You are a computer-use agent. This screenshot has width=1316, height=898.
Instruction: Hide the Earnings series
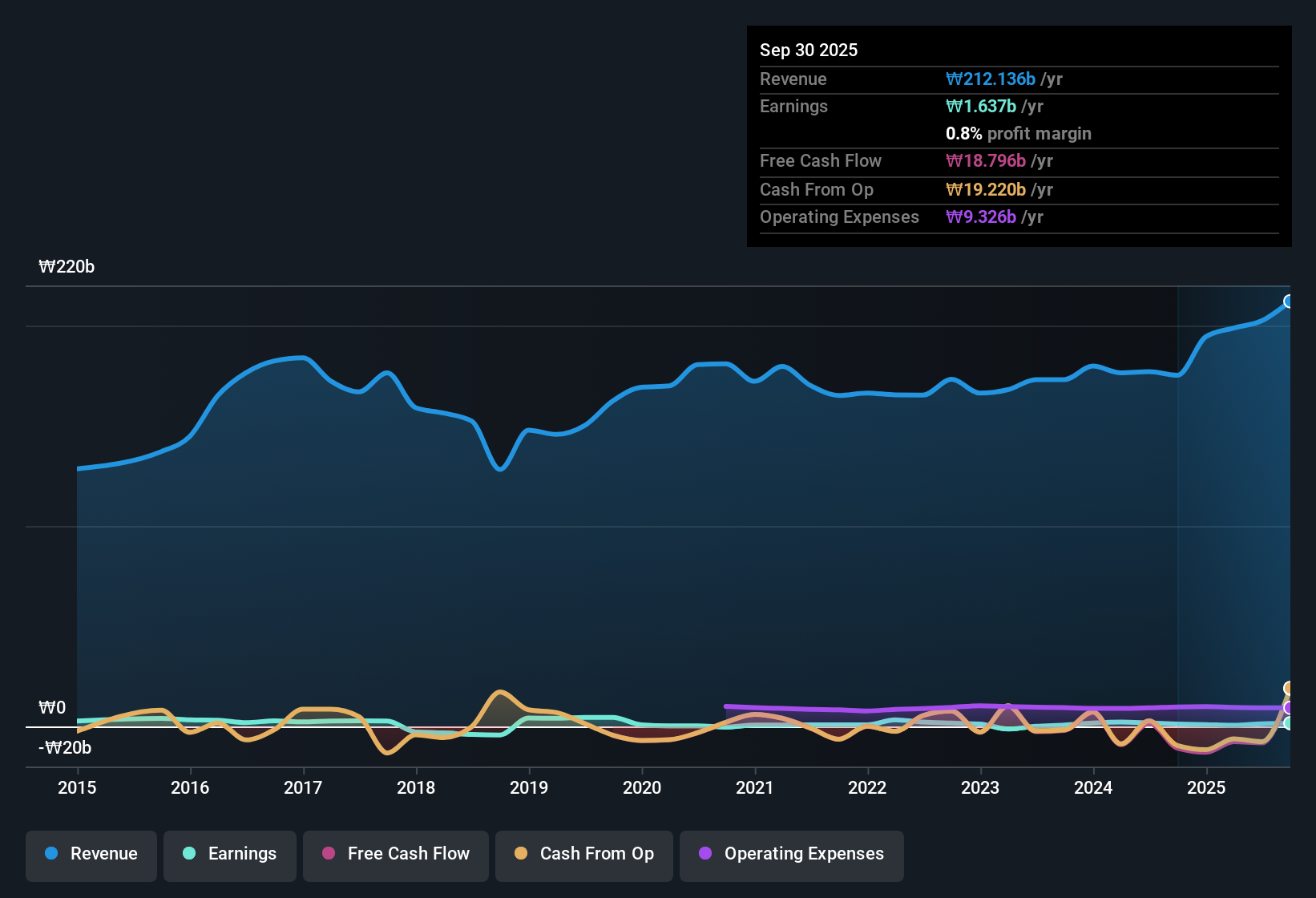click(230, 855)
